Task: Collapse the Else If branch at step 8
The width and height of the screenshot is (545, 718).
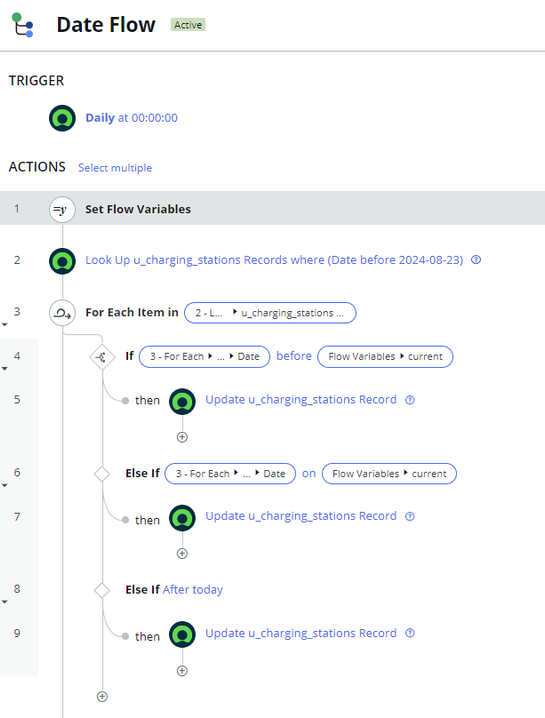Action: (x=5, y=602)
